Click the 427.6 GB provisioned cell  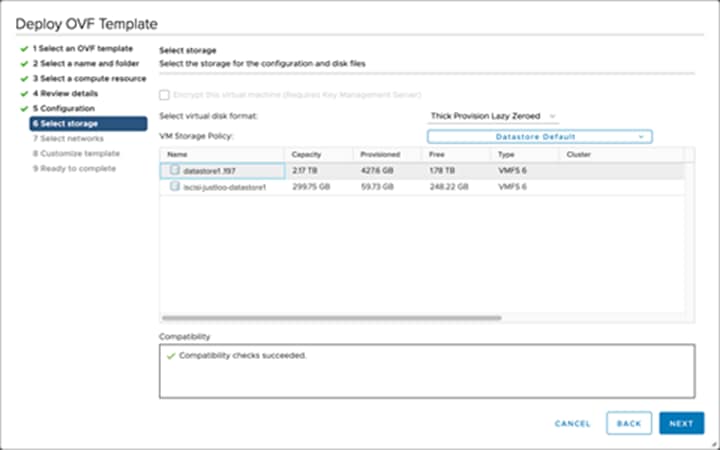(x=377, y=170)
